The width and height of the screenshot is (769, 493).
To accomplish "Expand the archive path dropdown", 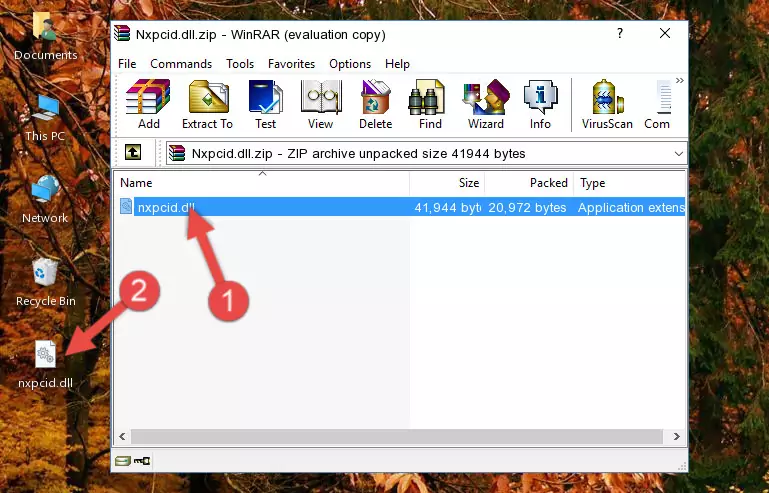I will (x=679, y=154).
